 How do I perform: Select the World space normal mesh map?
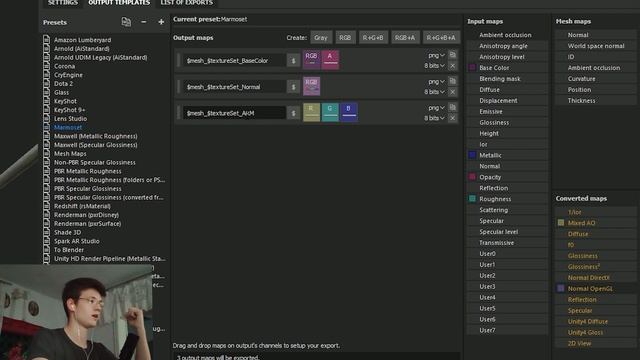point(595,46)
